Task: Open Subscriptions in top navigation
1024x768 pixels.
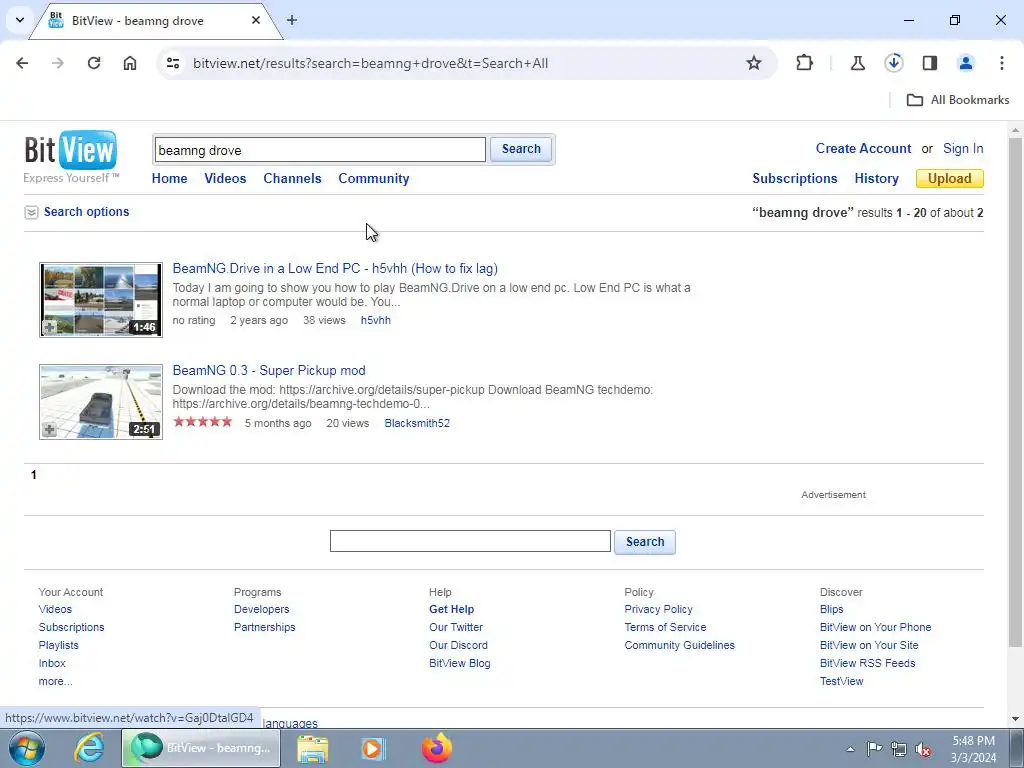Action: [x=795, y=178]
